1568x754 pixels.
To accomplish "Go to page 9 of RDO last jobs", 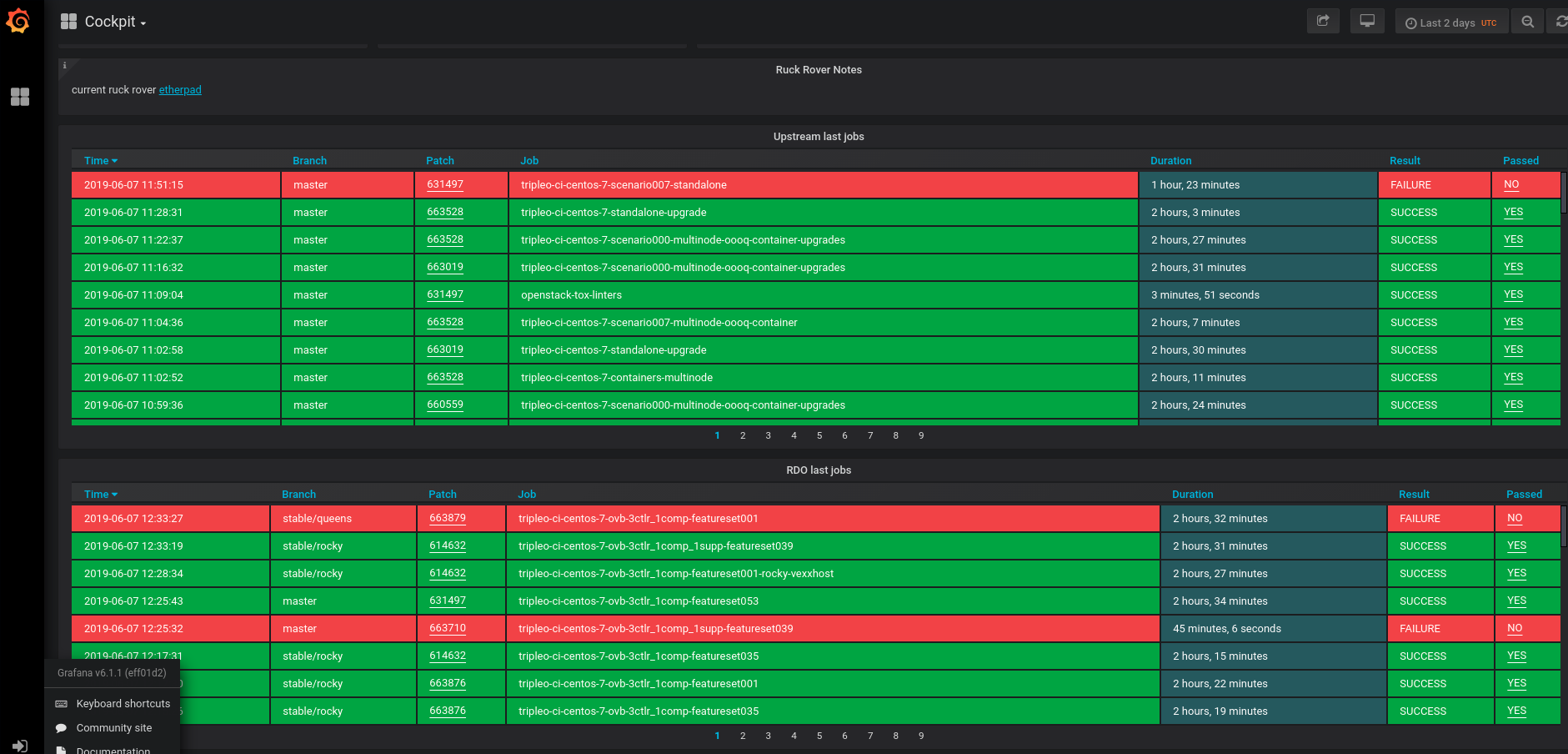I will tap(921, 736).
